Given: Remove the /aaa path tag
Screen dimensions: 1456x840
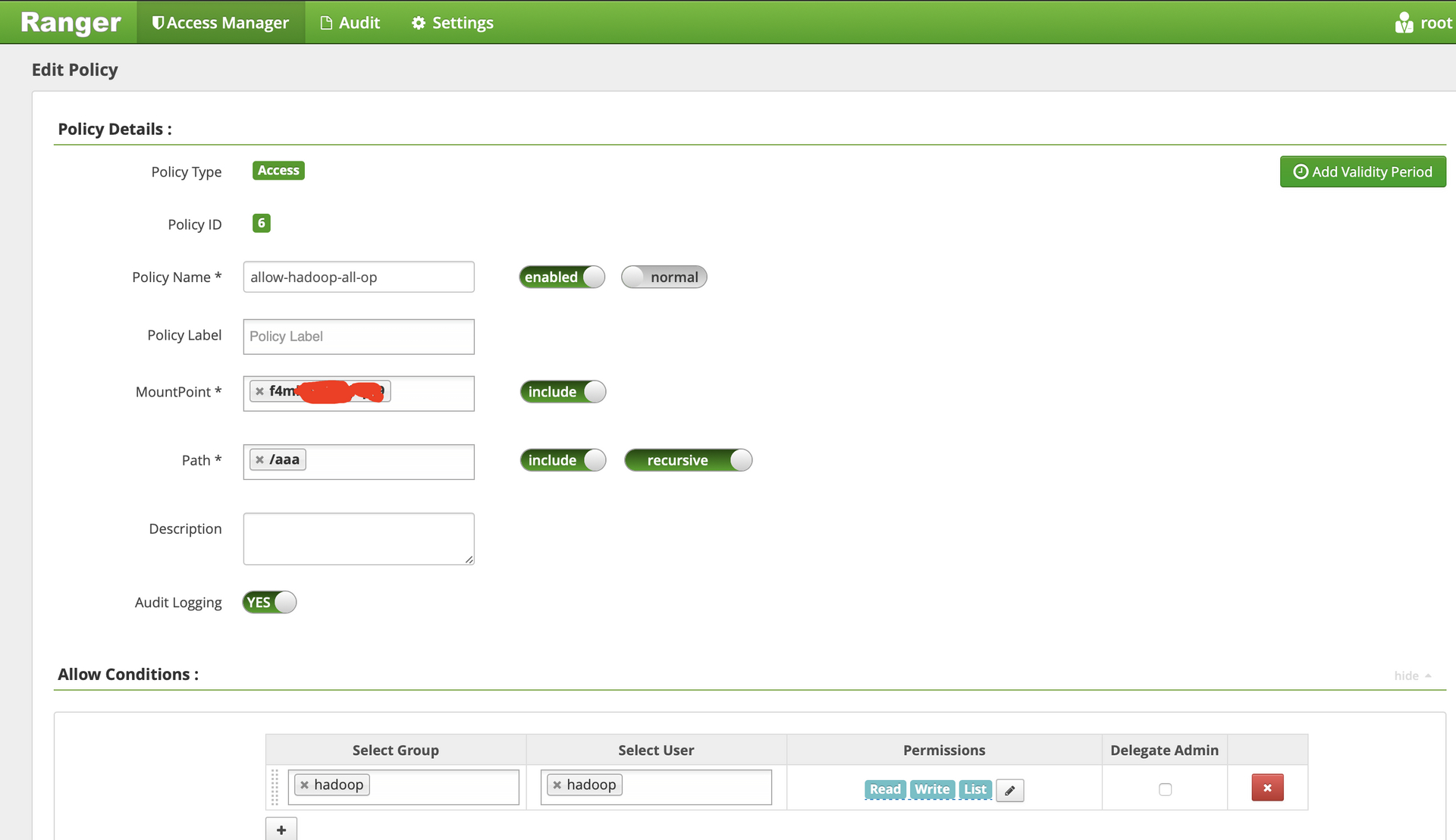Looking at the screenshot, I should (x=259, y=459).
